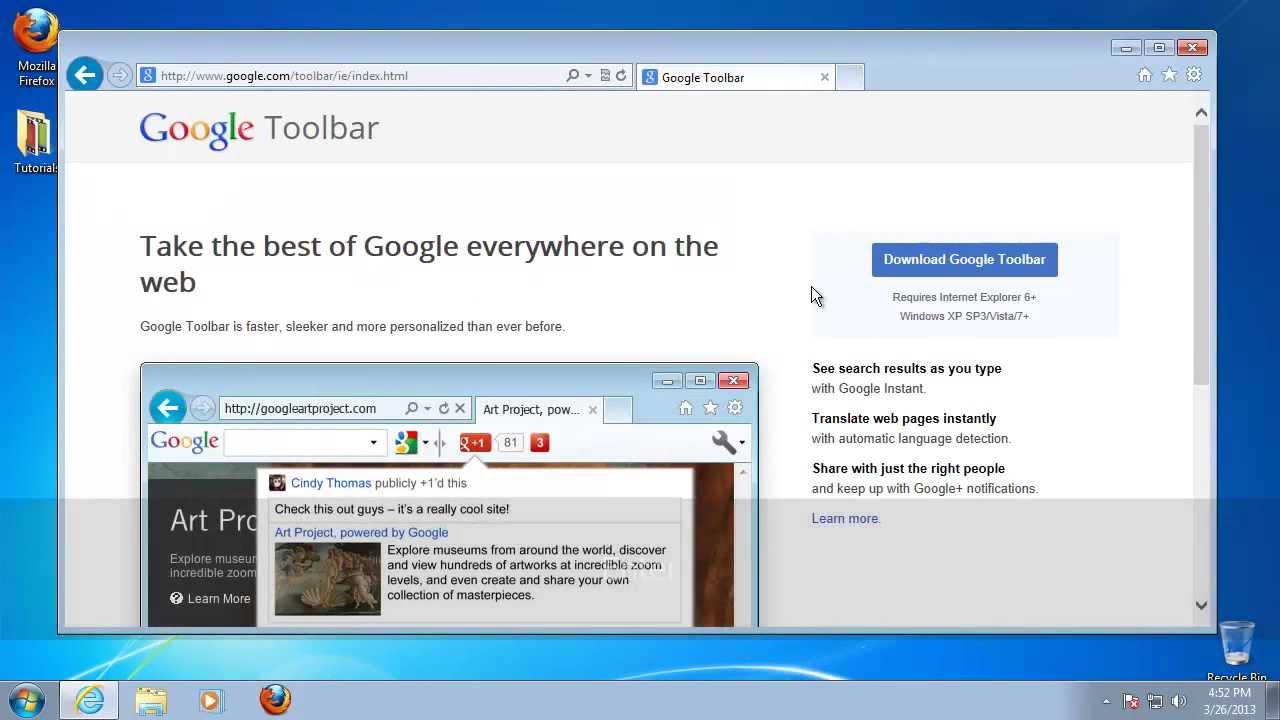1280x720 pixels.
Task: Click the 81 share count box
Action: coord(510,442)
